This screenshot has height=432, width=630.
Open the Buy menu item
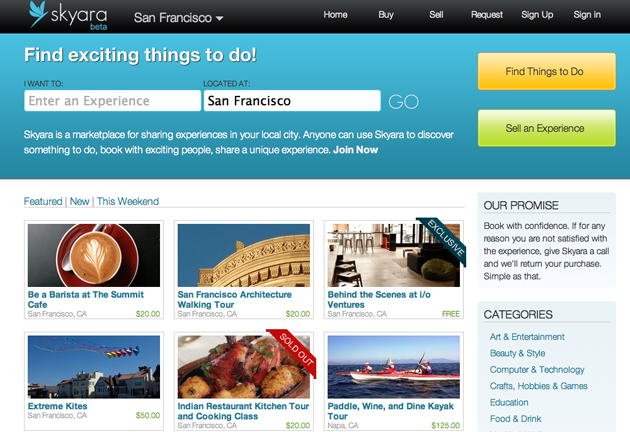pos(386,15)
